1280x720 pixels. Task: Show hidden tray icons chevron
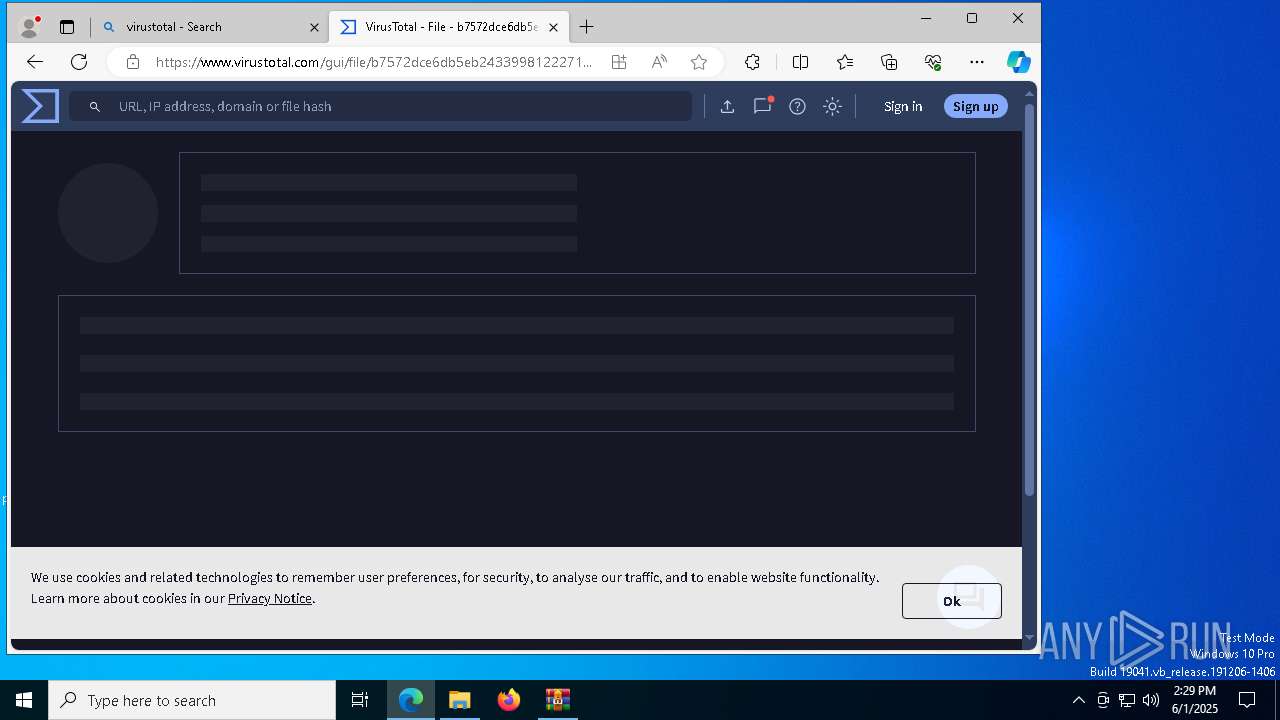[1078, 700]
